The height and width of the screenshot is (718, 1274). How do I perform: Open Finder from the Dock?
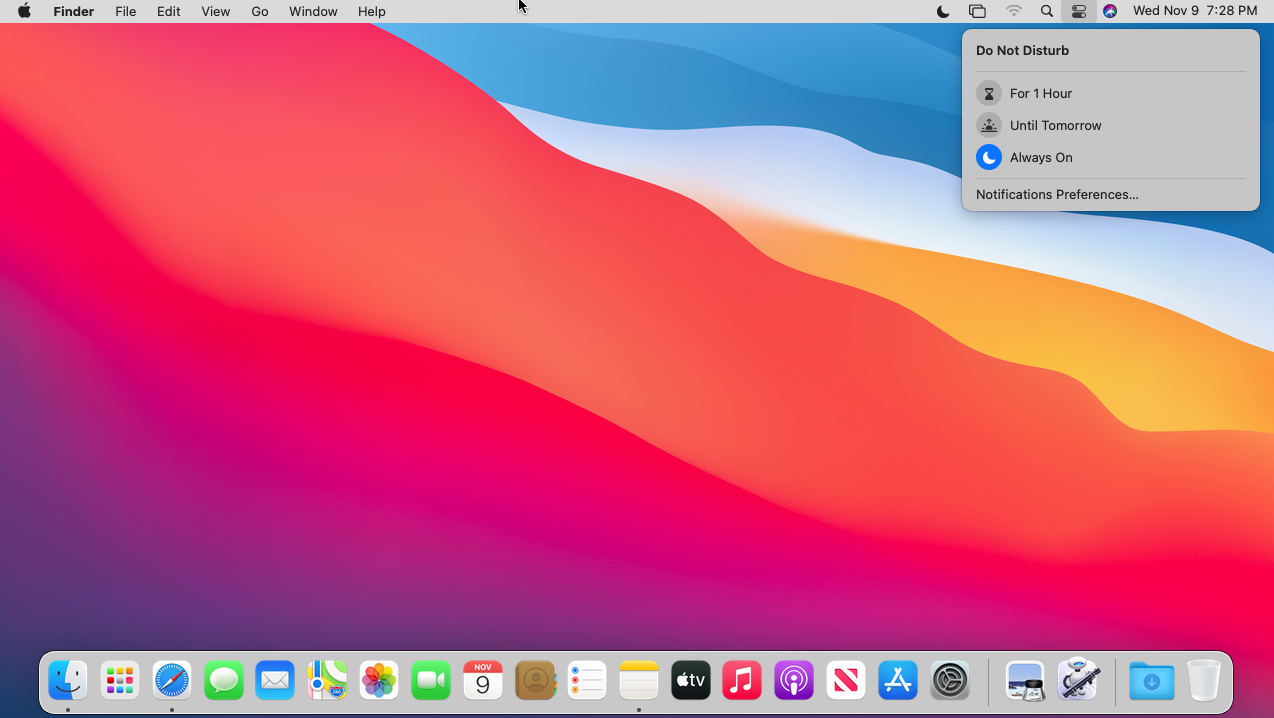click(68, 681)
